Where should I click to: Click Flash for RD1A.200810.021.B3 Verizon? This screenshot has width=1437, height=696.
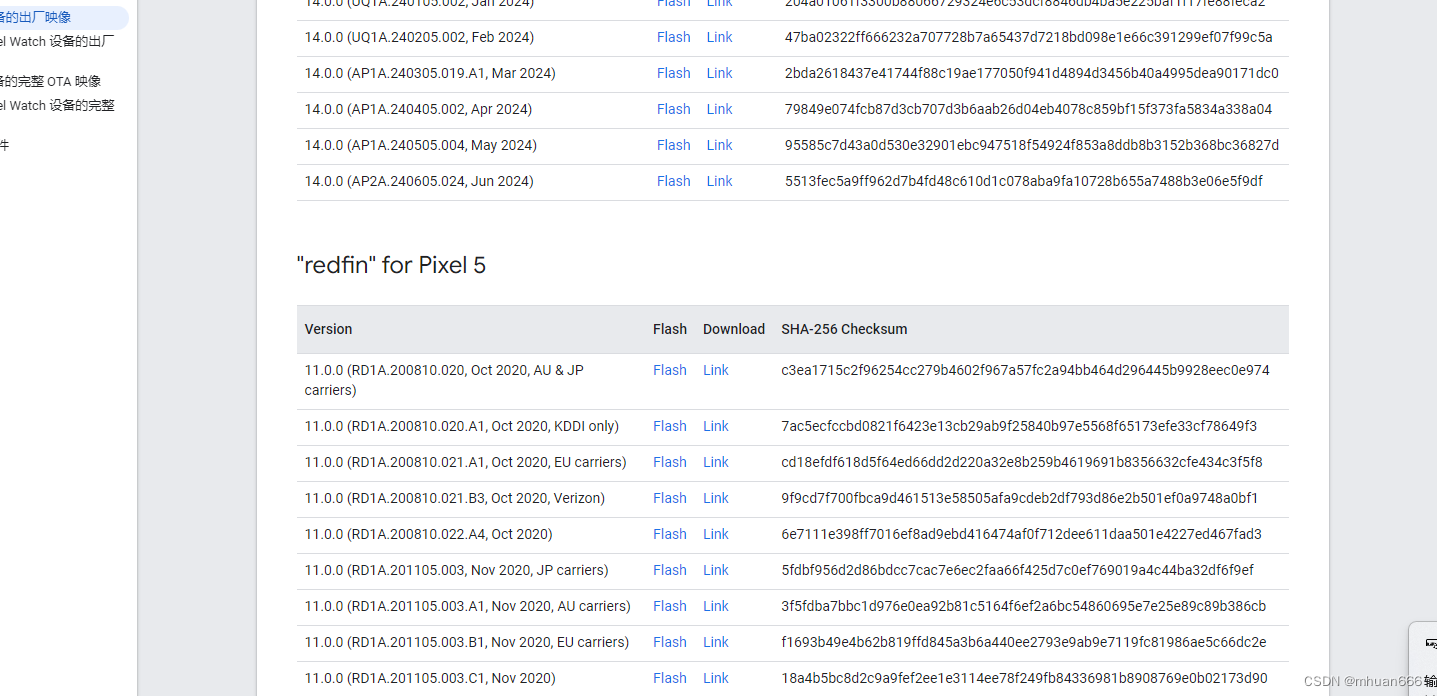click(669, 498)
